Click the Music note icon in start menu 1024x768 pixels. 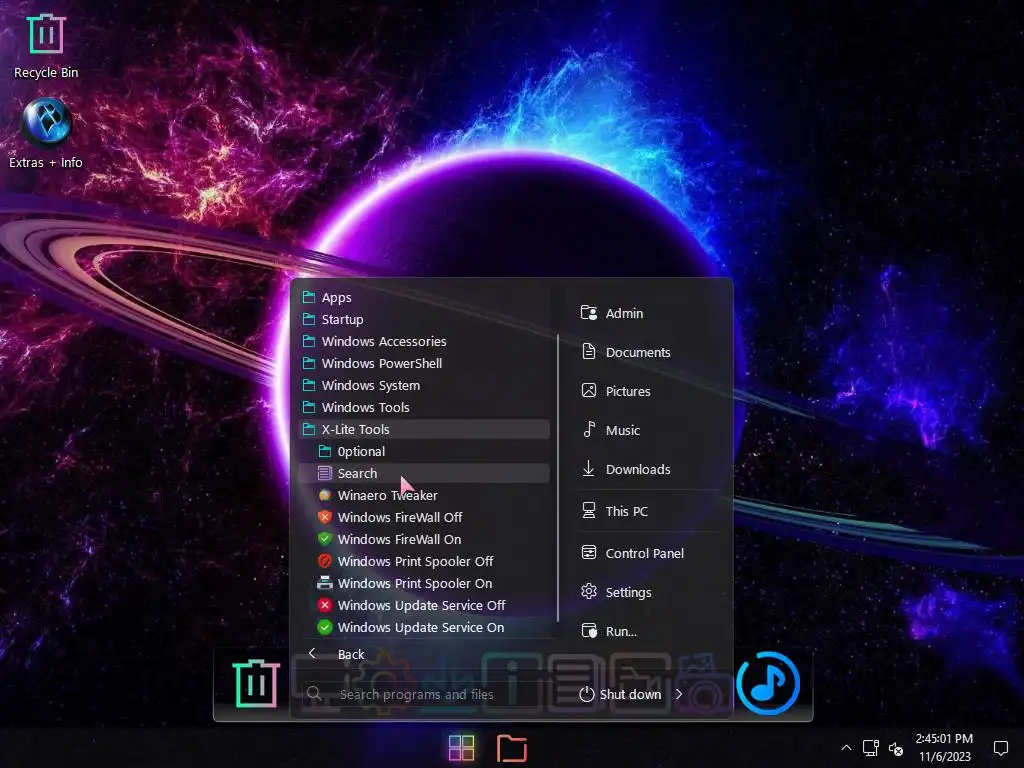589,429
